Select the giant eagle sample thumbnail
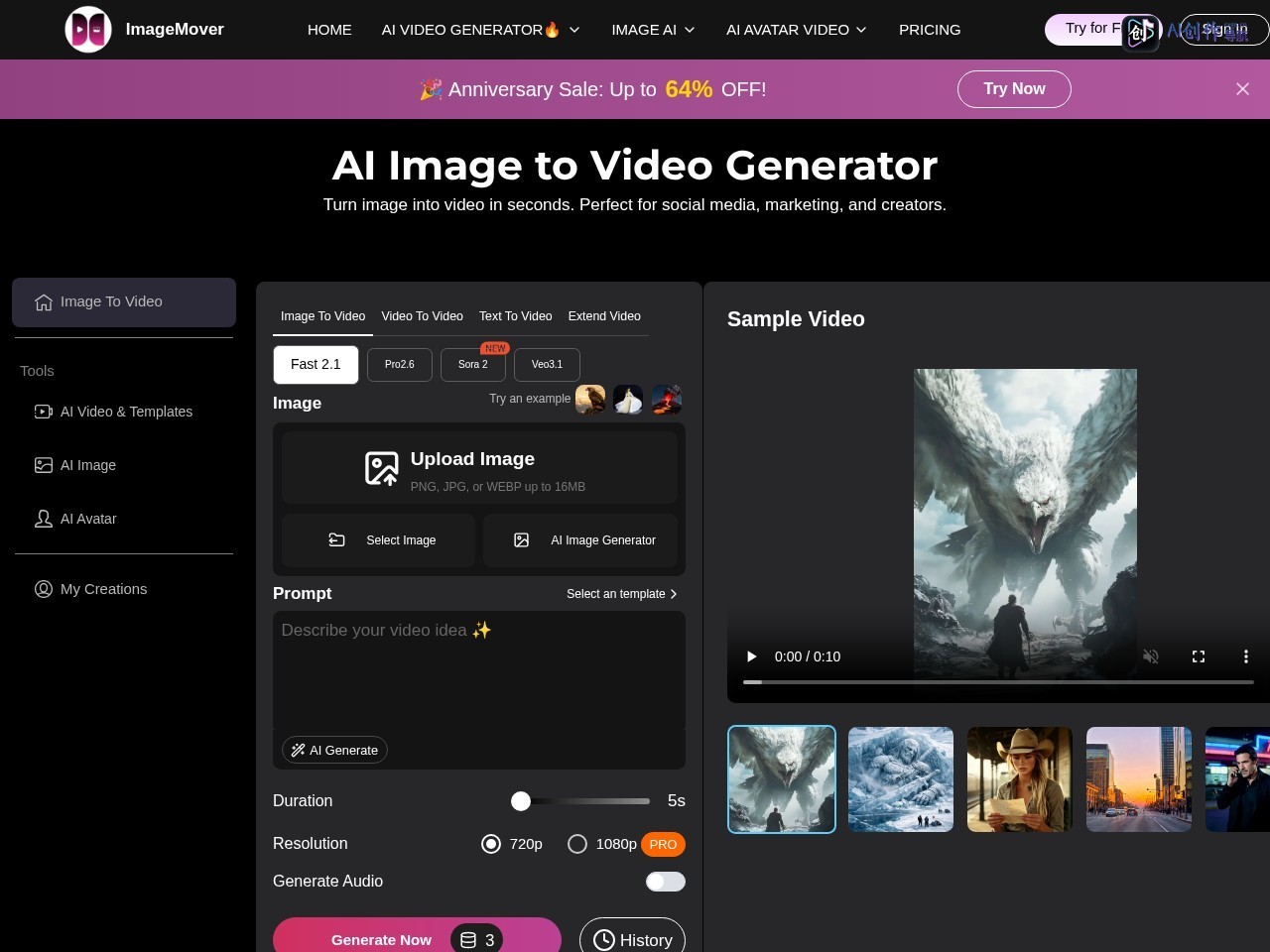This screenshot has width=1270, height=952. tap(782, 779)
